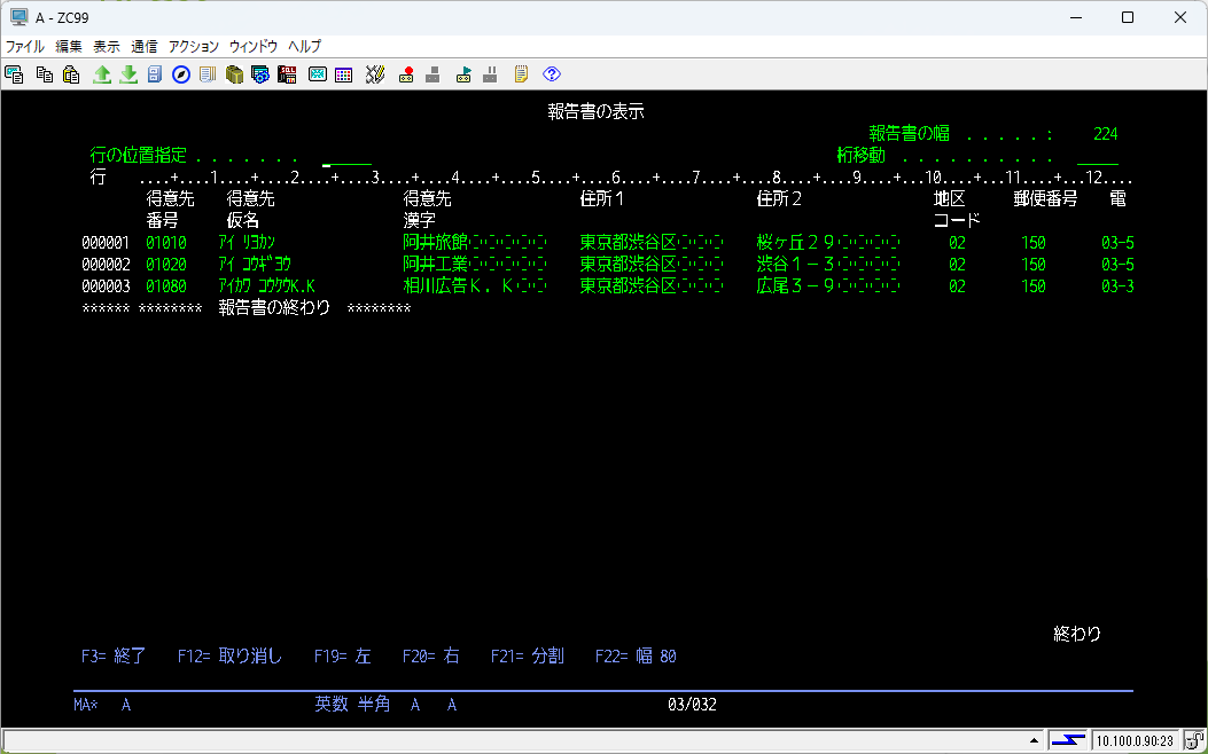Viewport: 1208px width, 754px height.
Task: Click the 報告書の終わり end marker
Action: click(x=274, y=308)
